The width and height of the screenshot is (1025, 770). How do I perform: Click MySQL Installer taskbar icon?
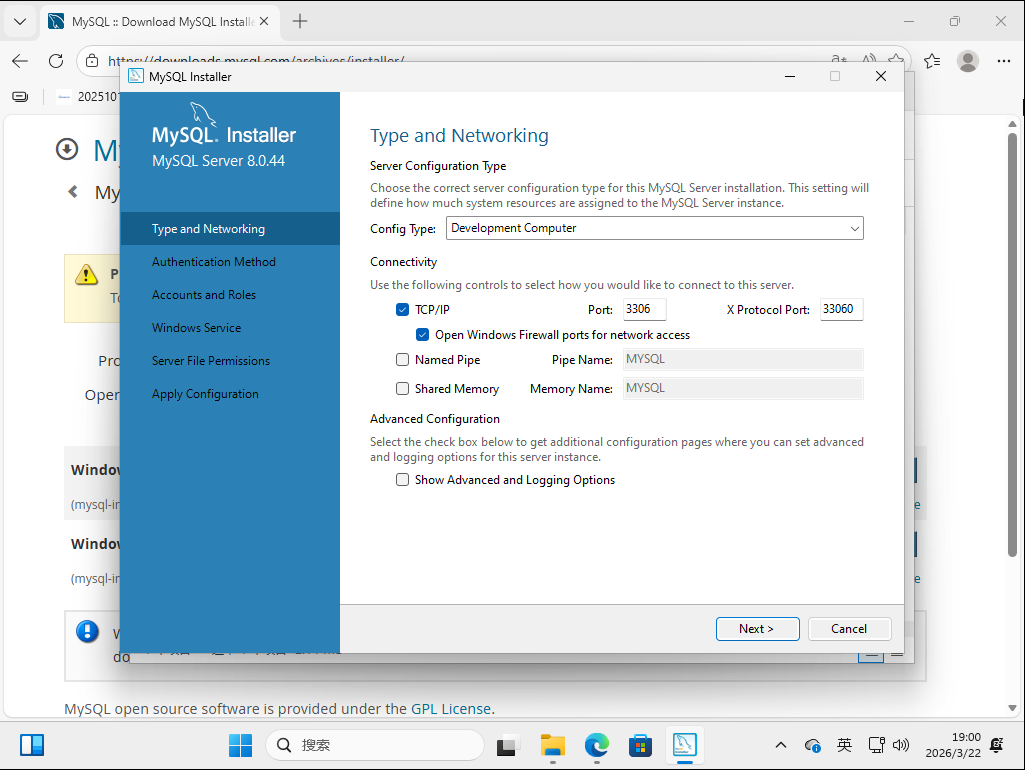tap(684, 745)
